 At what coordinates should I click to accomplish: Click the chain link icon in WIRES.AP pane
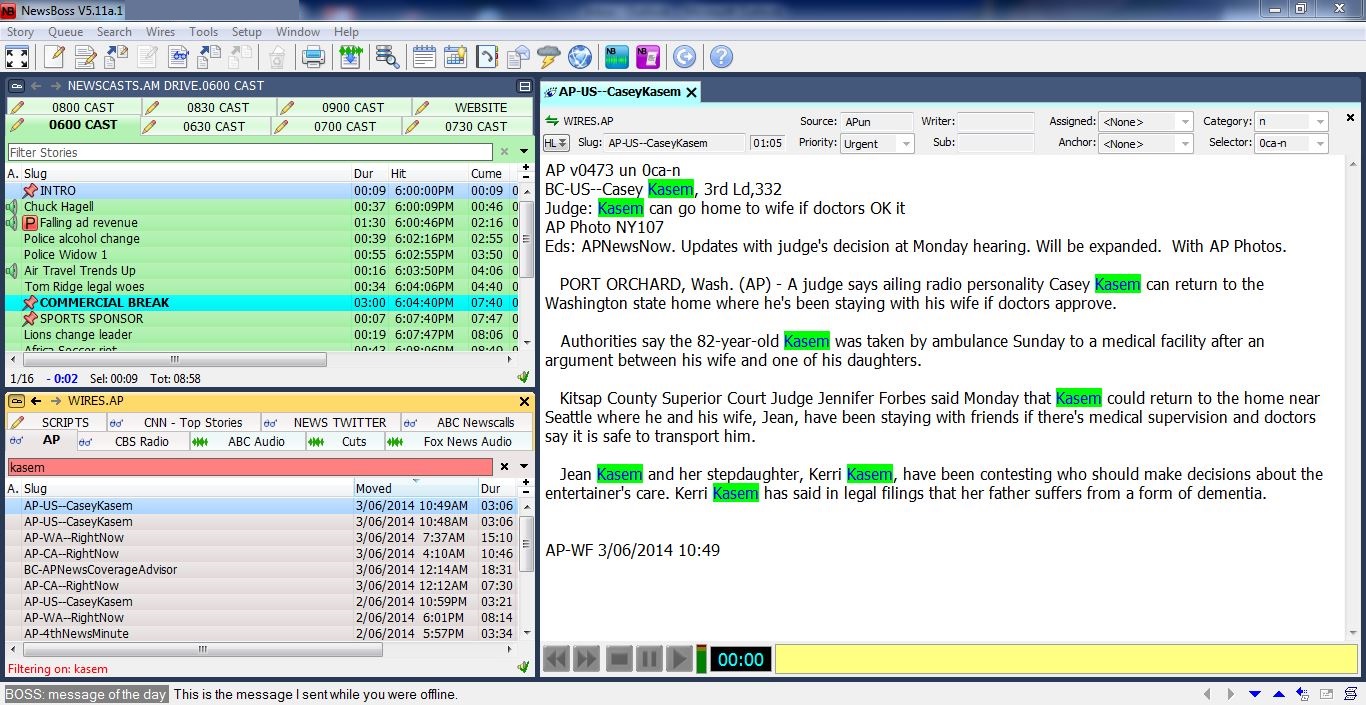[16, 401]
